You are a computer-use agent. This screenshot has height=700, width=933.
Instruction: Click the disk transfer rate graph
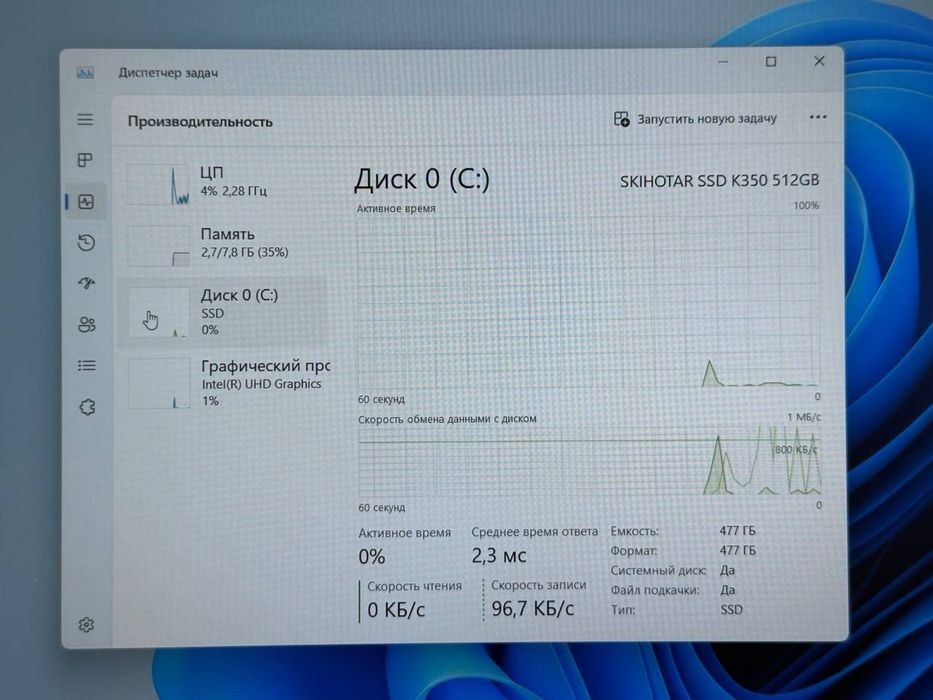click(590, 461)
